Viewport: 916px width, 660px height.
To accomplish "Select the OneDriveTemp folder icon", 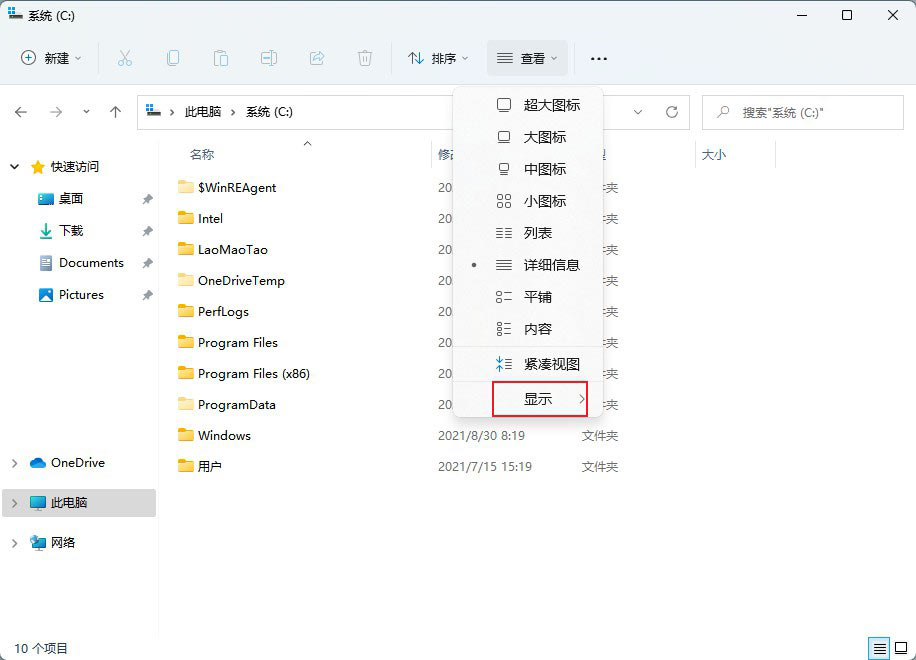I will [186, 280].
